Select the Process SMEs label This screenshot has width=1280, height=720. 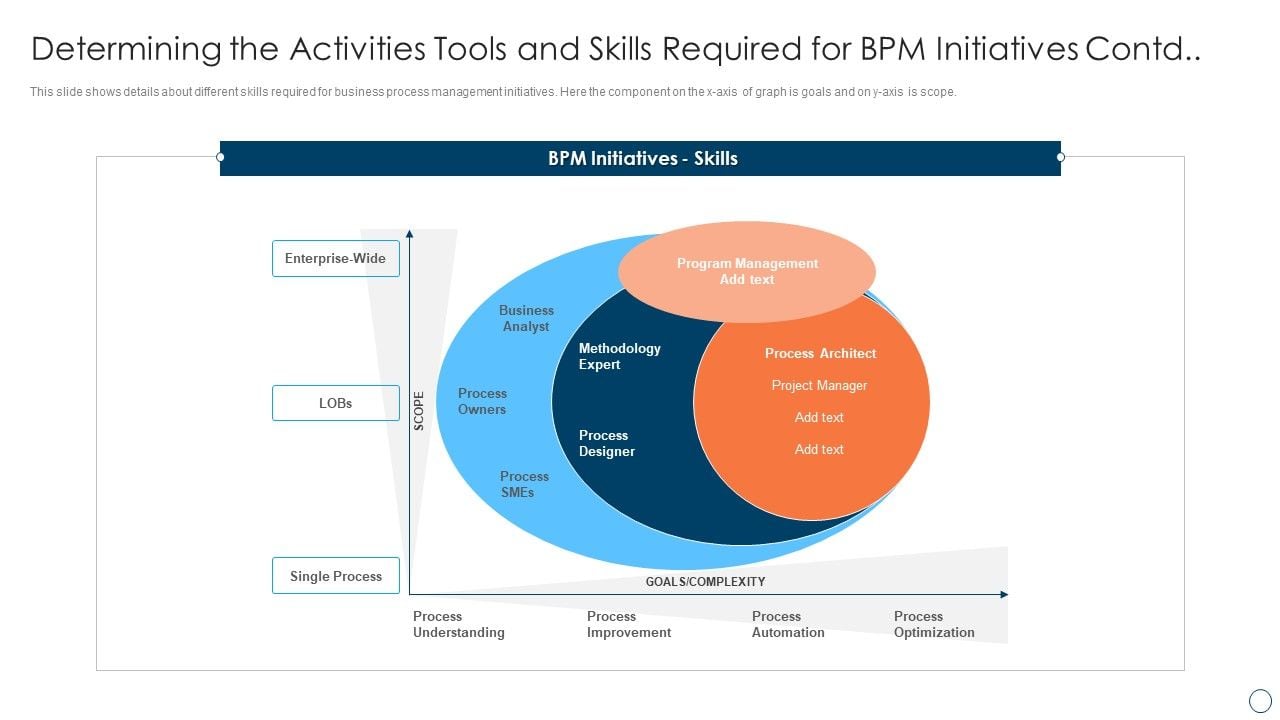[524, 485]
